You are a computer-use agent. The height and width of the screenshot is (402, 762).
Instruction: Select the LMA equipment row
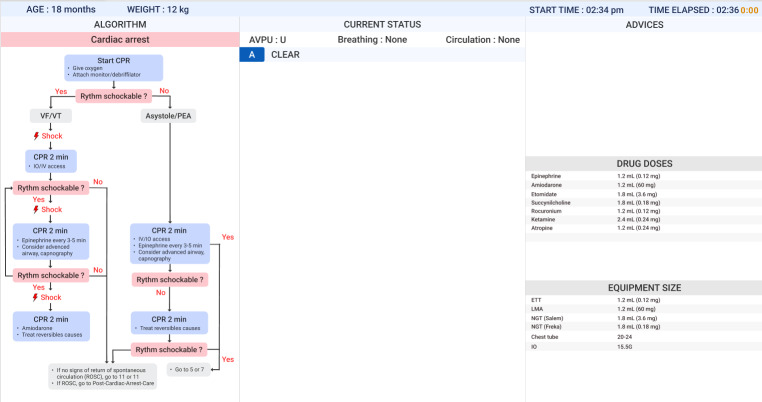click(644, 309)
